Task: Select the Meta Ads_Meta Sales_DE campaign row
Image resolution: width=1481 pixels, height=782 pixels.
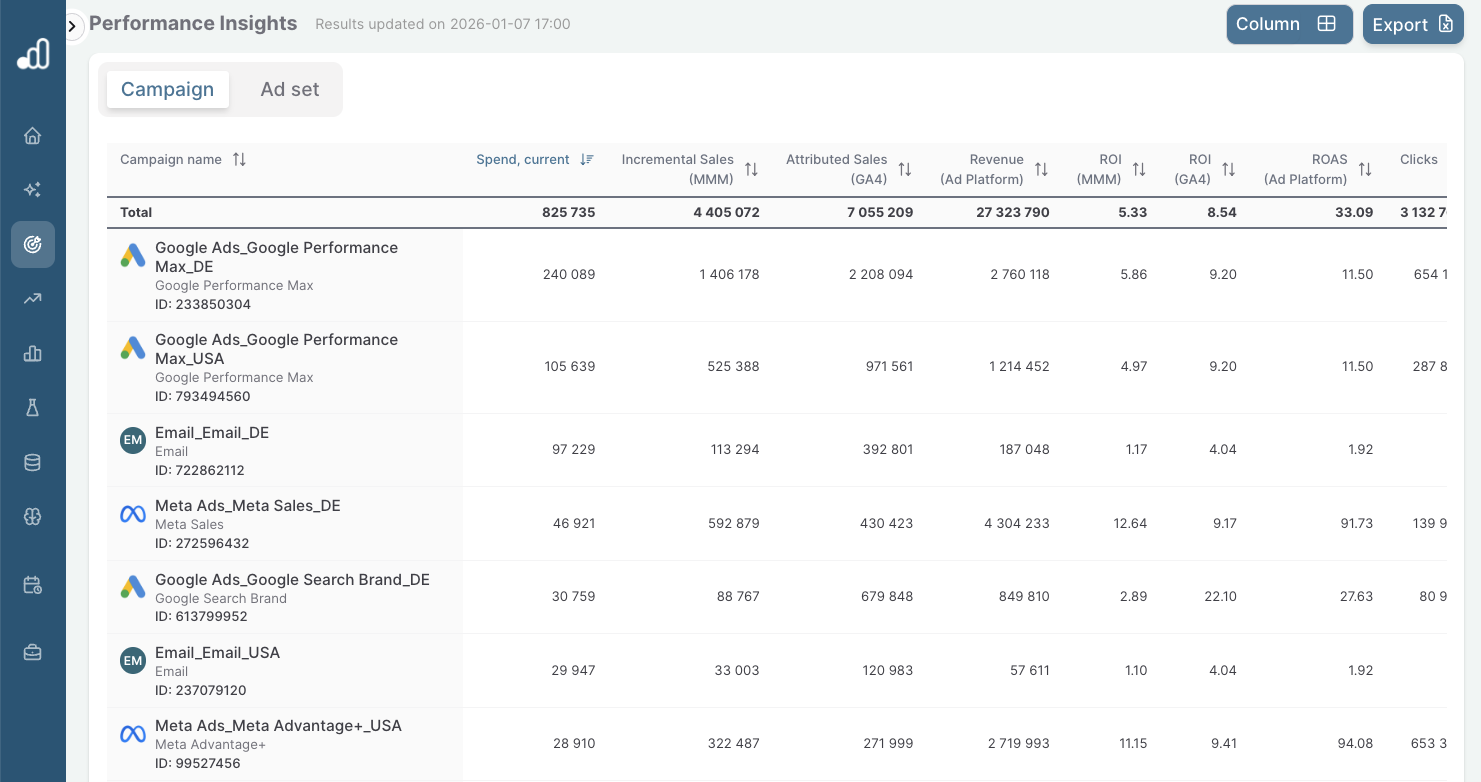Action: click(248, 506)
